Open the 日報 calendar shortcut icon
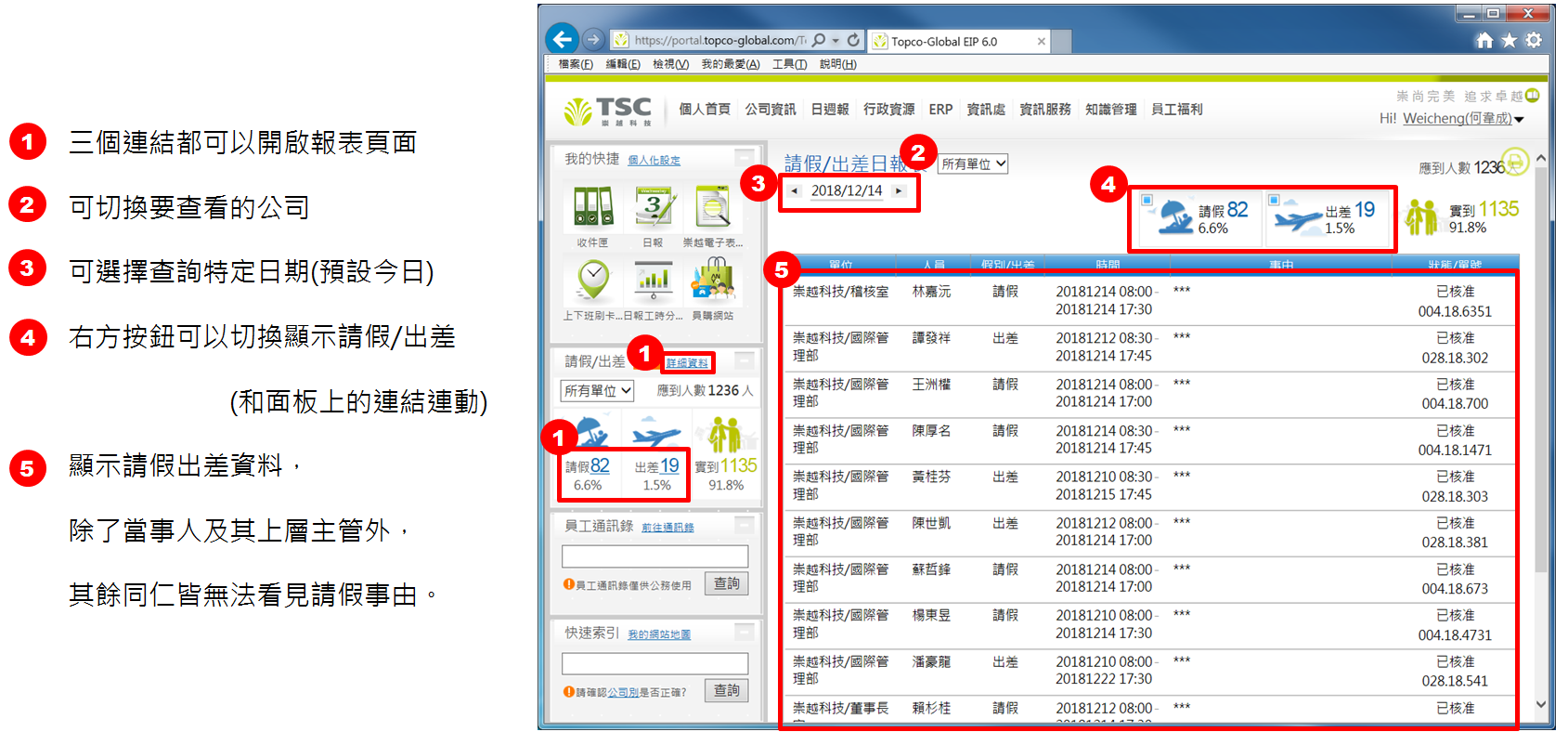Image resolution: width=1568 pixels, height=745 pixels. 654,208
